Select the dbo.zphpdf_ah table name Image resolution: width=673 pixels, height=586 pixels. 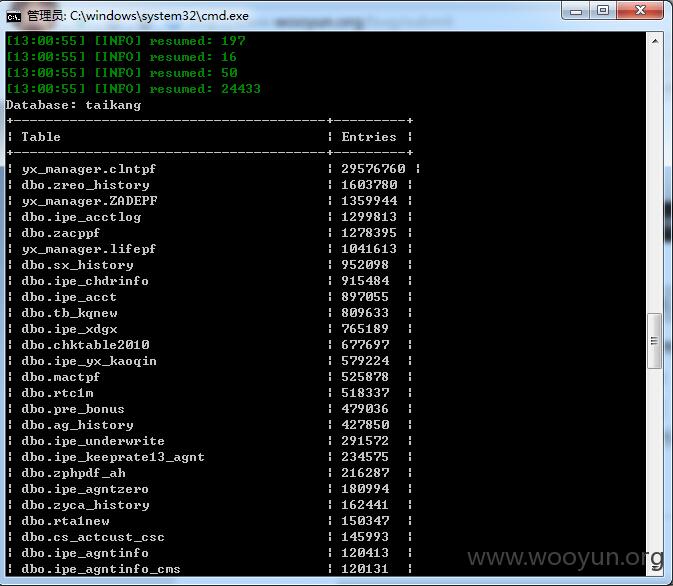click(x=73, y=474)
